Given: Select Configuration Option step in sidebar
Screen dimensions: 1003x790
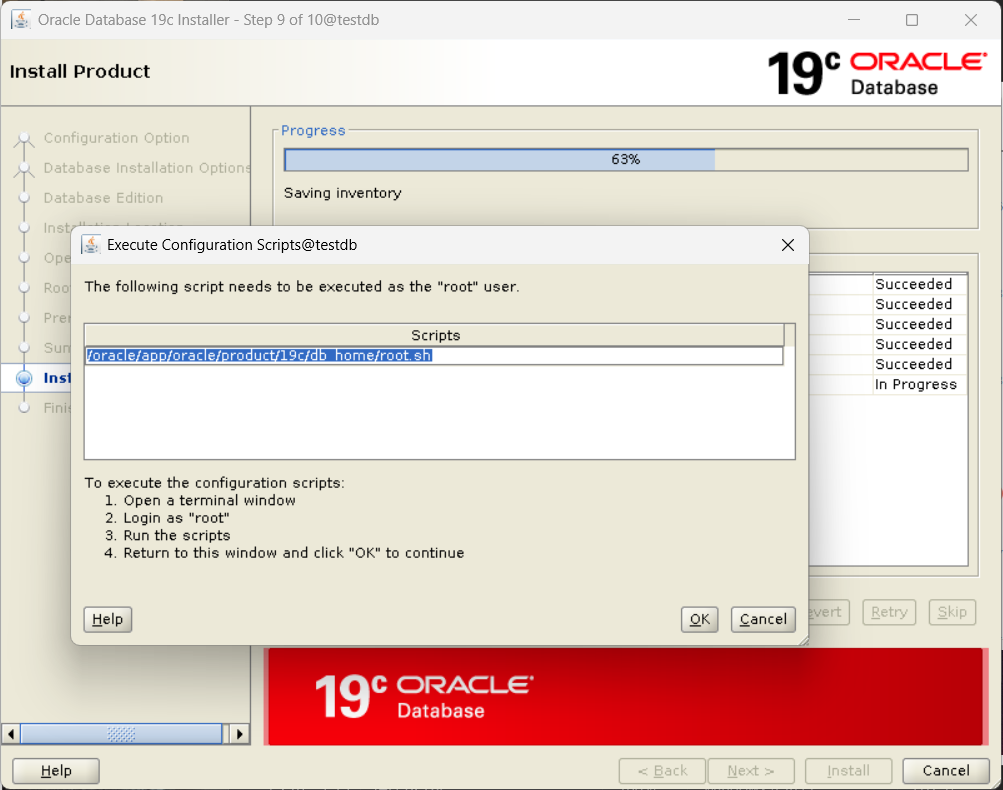Looking at the screenshot, I should coord(116,138).
